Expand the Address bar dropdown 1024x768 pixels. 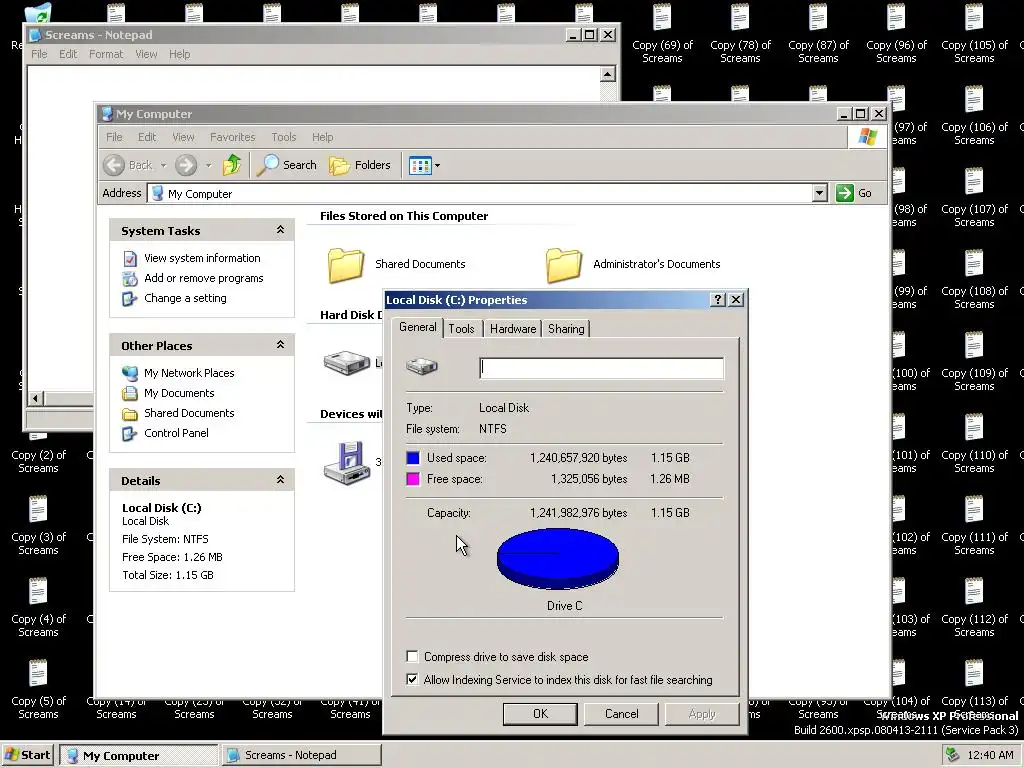[x=820, y=193]
